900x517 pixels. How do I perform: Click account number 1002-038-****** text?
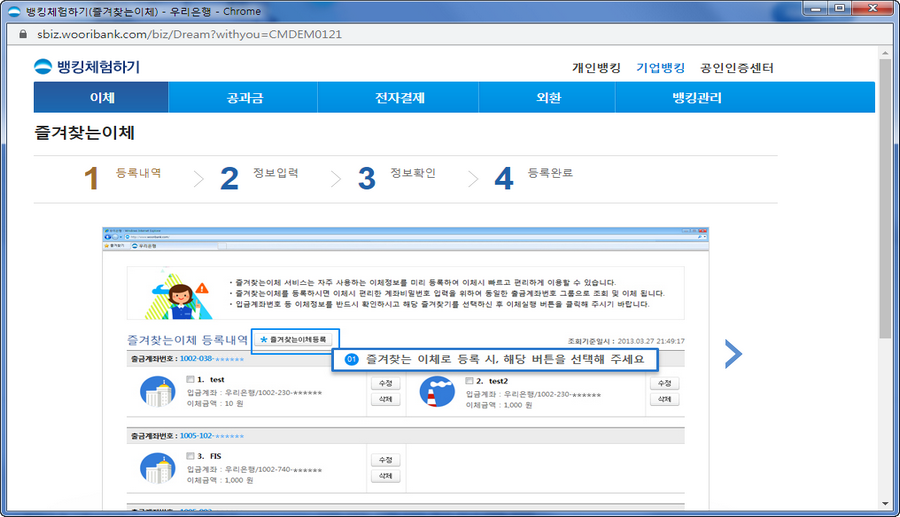[x=212, y=359]
